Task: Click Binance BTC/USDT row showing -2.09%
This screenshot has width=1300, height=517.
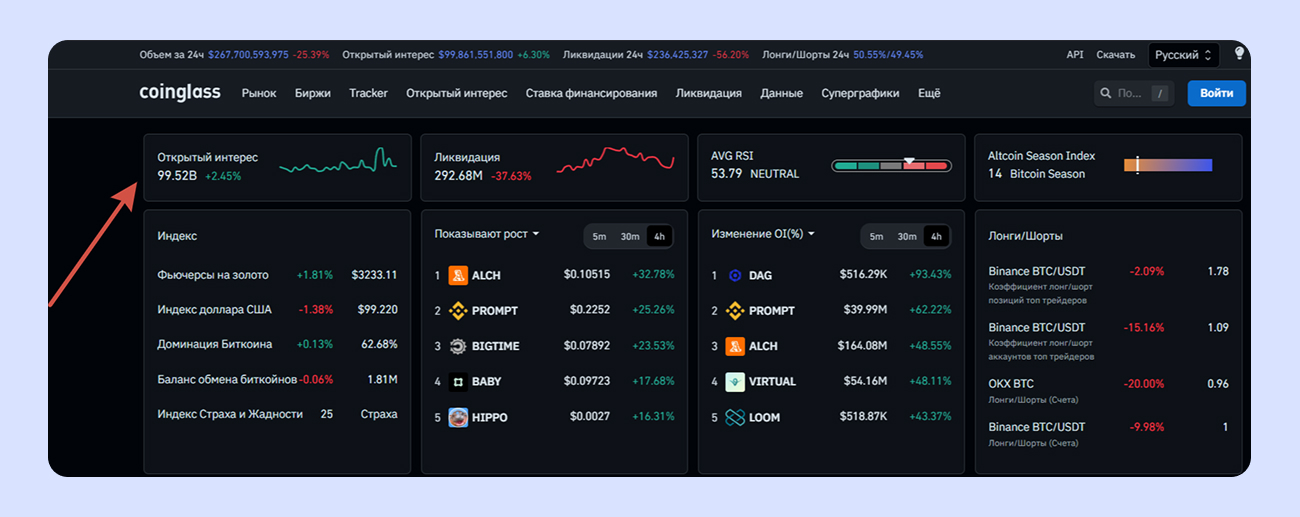Action: pos(1108,284)
